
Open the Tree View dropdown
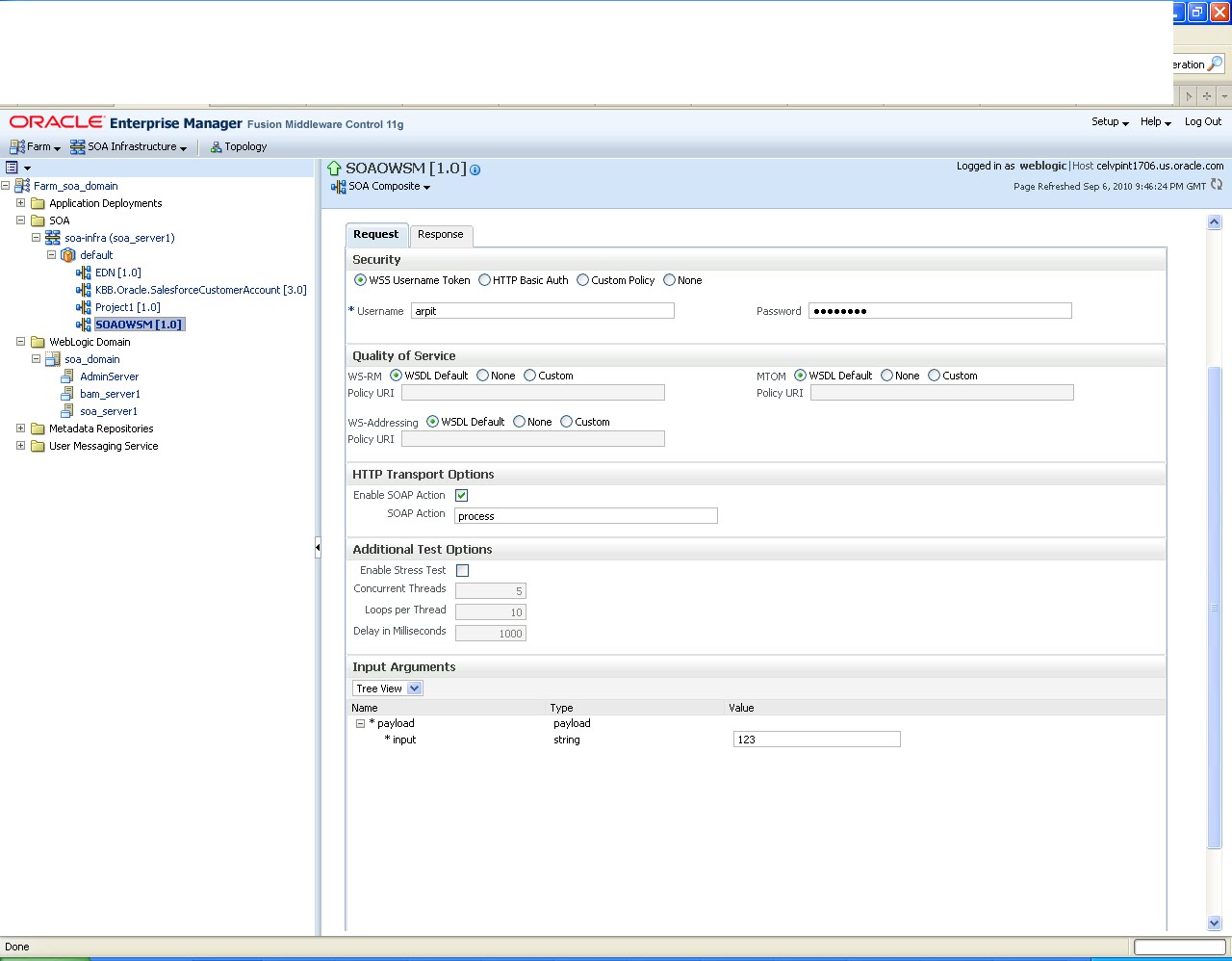[388, 688]
